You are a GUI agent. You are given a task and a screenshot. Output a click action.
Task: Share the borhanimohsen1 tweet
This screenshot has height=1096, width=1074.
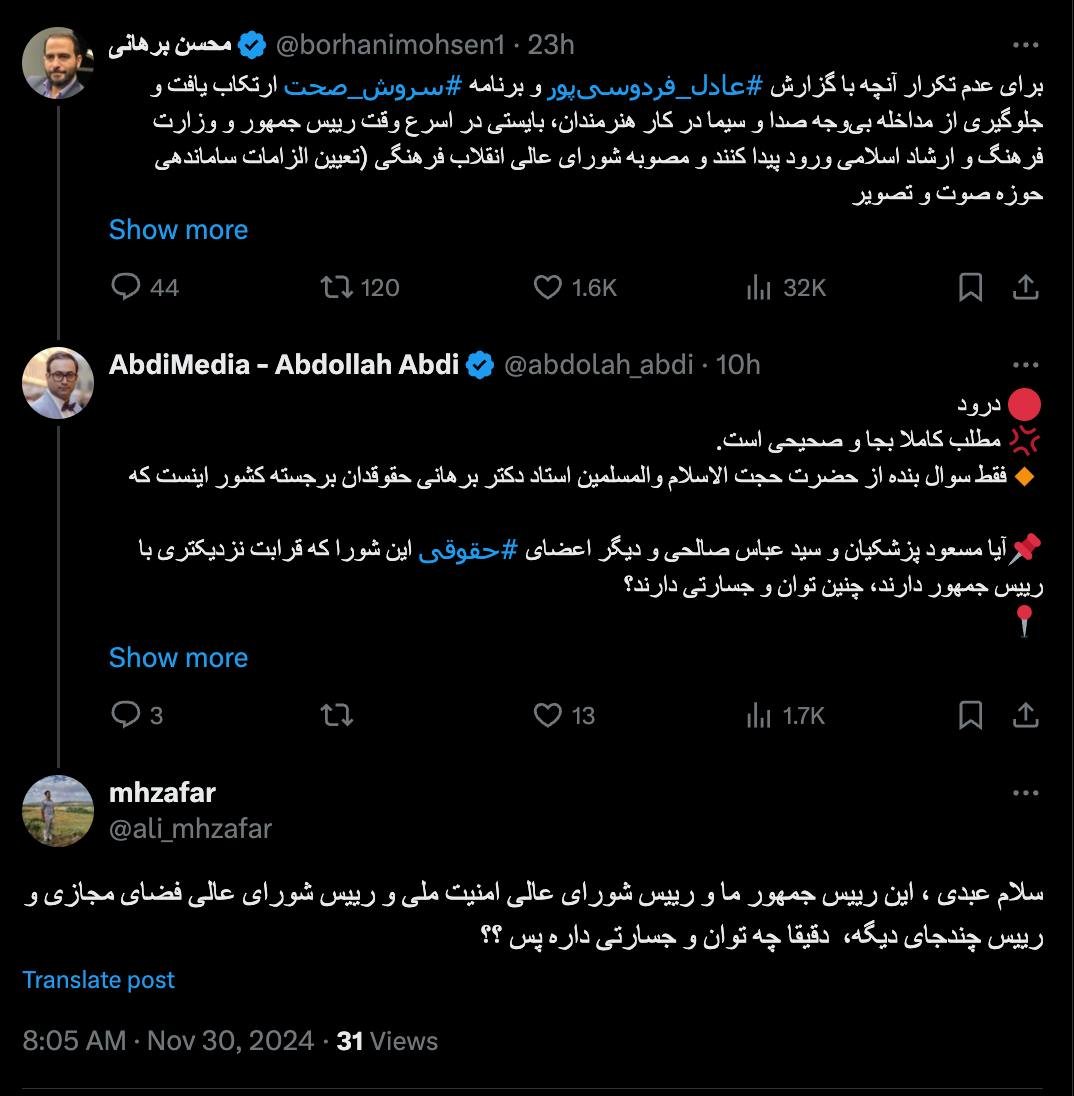[1025, 288]
